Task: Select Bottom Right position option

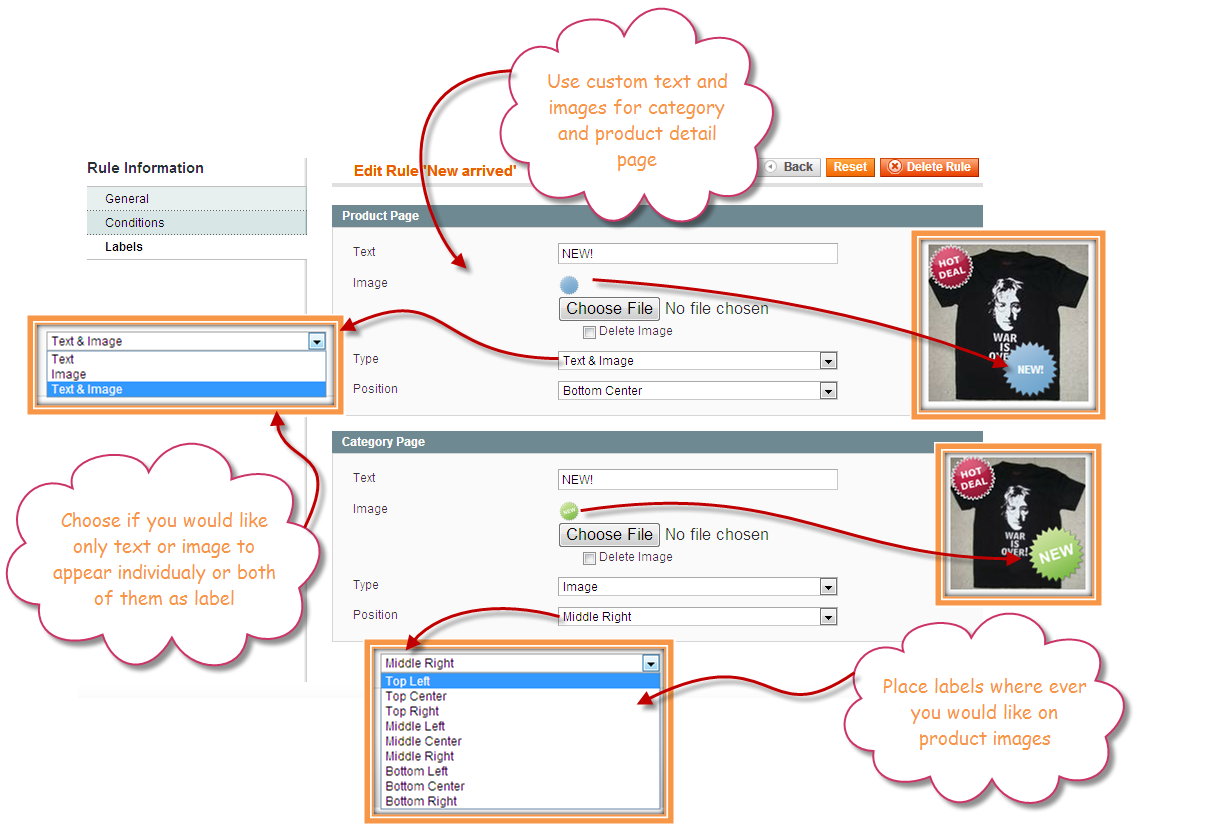Action: coord(421,801)
